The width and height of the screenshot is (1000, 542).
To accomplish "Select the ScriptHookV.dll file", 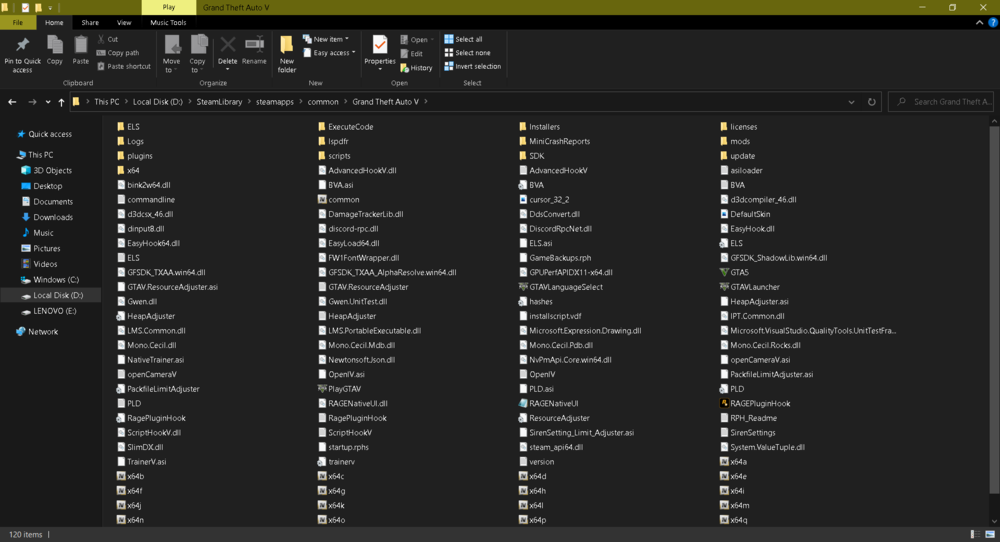I will 149,433.
